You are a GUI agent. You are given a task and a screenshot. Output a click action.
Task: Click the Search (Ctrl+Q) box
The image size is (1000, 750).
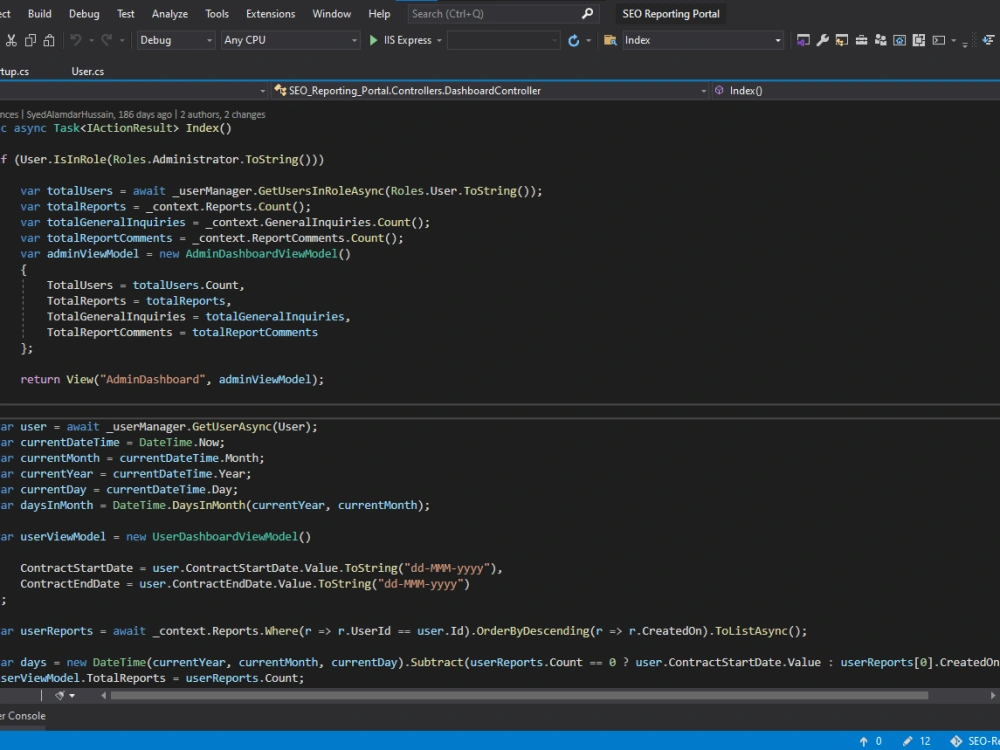[x=502, y=13]
